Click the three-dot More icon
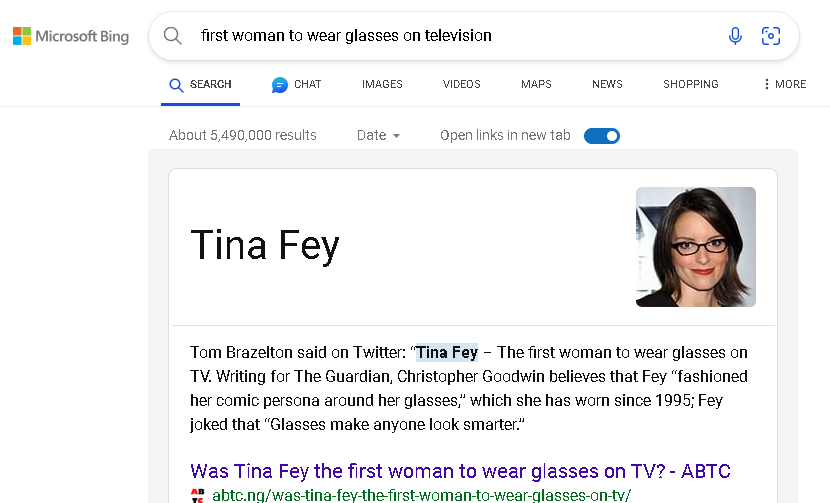The image size is (830, 503). 767,85
